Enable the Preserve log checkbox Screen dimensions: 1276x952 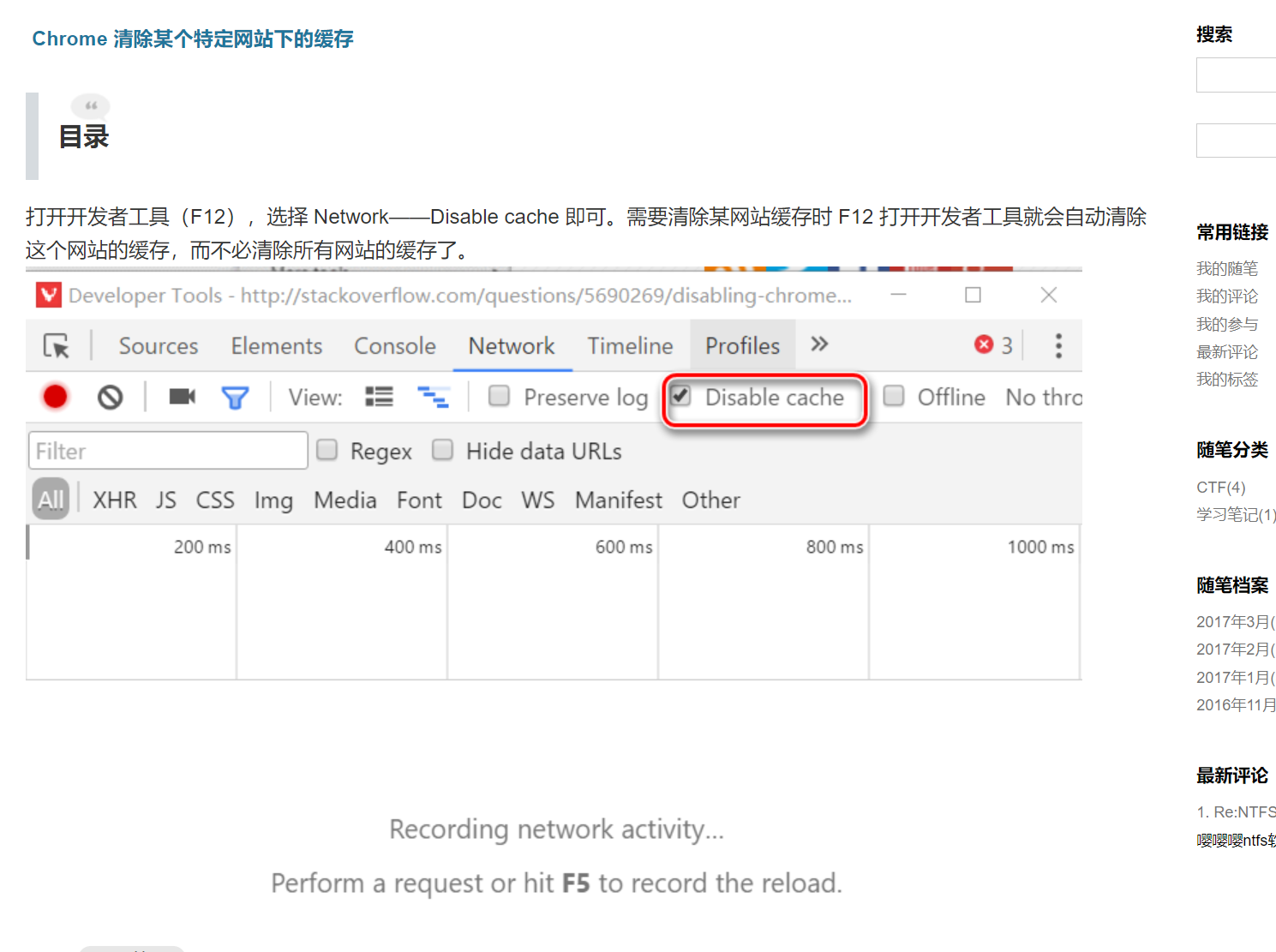click(x=499, y=396)
